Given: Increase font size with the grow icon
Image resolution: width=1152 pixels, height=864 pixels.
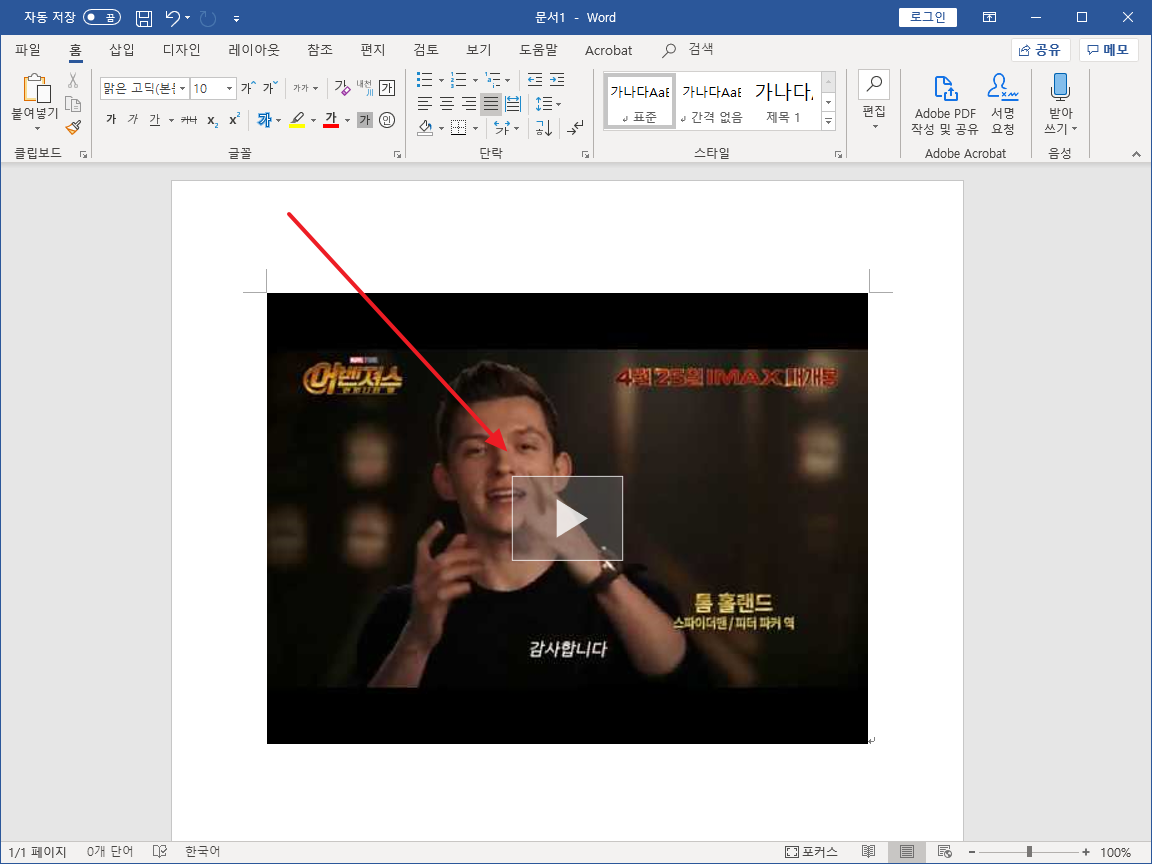Looking at the screenshot, I should (x=248, y=88).
